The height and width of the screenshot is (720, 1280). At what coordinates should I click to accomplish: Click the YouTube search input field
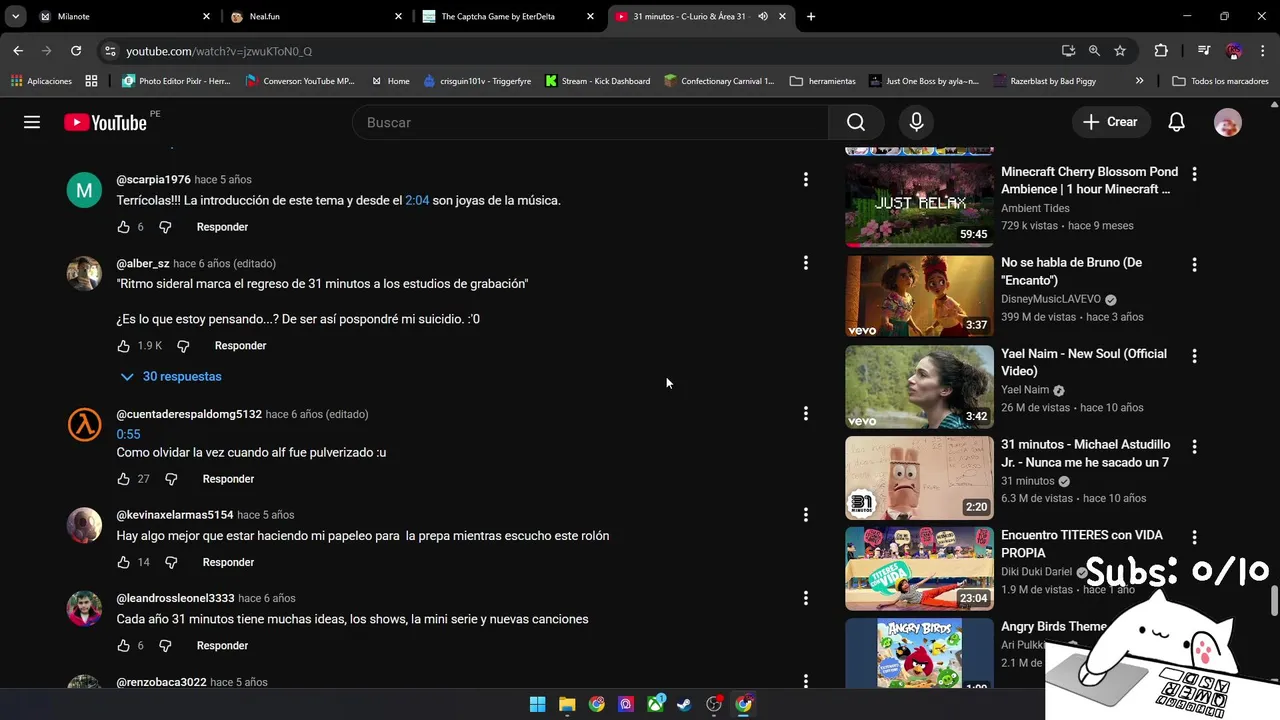590,122
